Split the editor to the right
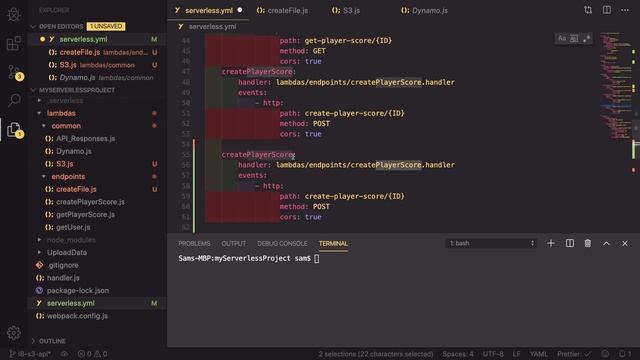This screenshot has height=360, width=640. [607, 10]
